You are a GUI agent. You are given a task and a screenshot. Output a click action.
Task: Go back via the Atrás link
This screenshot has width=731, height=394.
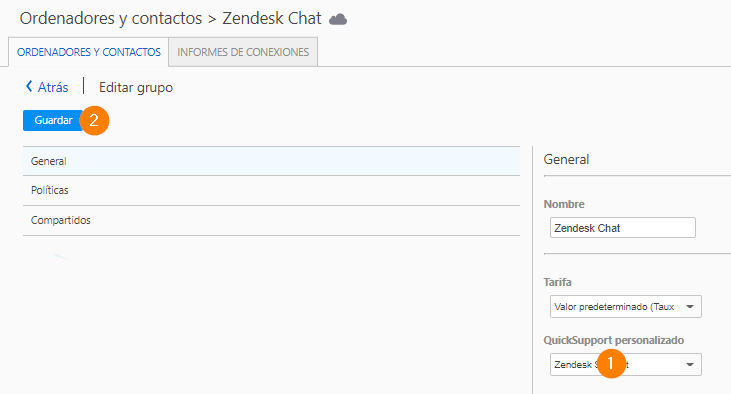coord(47,87)
